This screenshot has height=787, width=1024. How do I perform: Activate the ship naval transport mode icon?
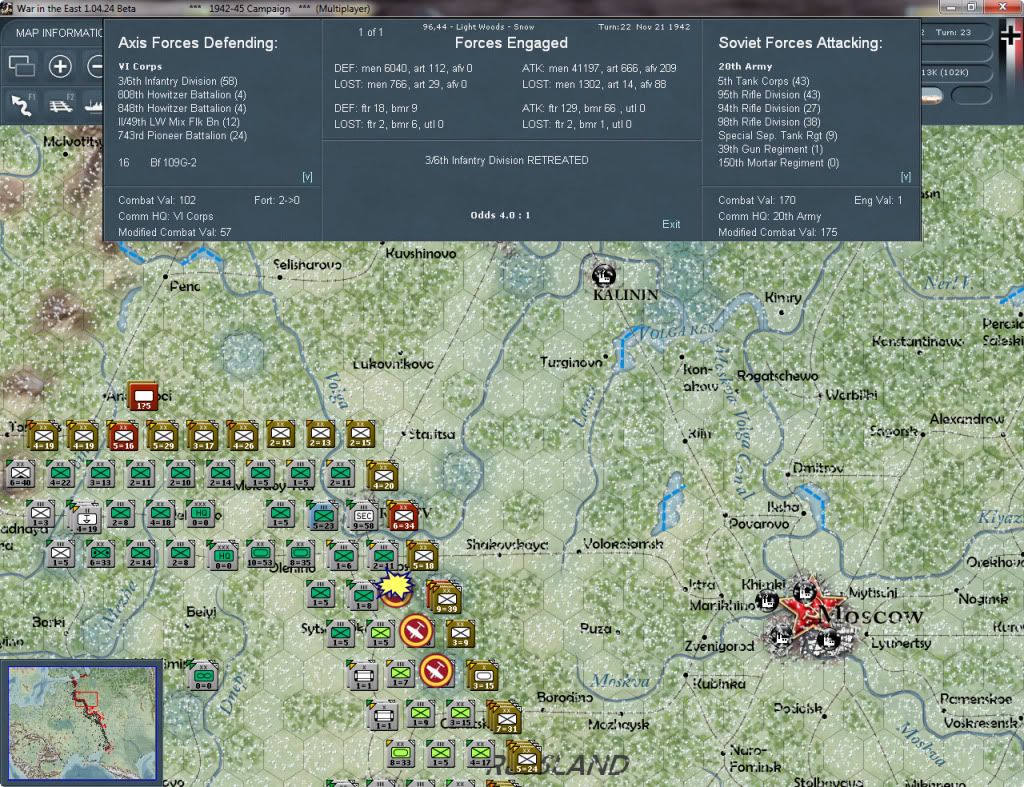pyautogui.click(x=93, y=104)
